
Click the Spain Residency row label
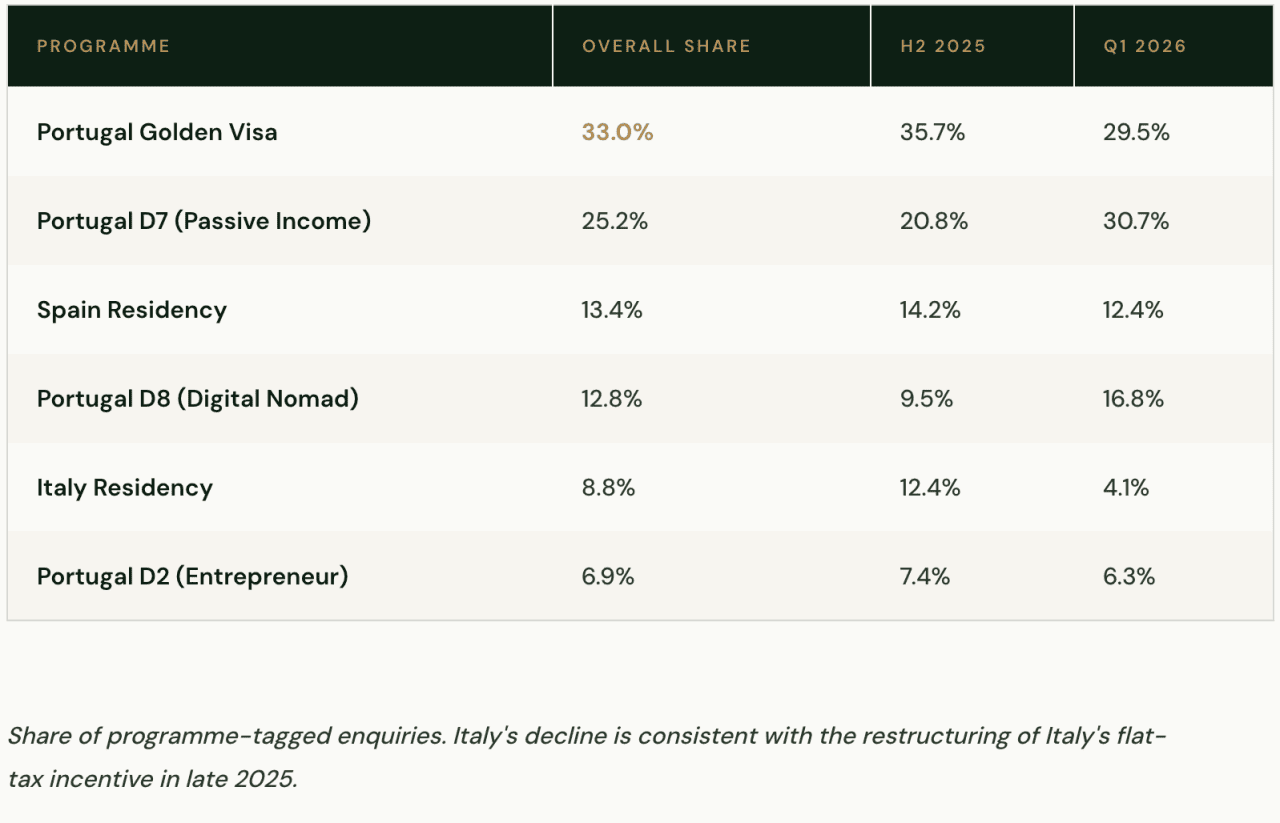point(132,310)
